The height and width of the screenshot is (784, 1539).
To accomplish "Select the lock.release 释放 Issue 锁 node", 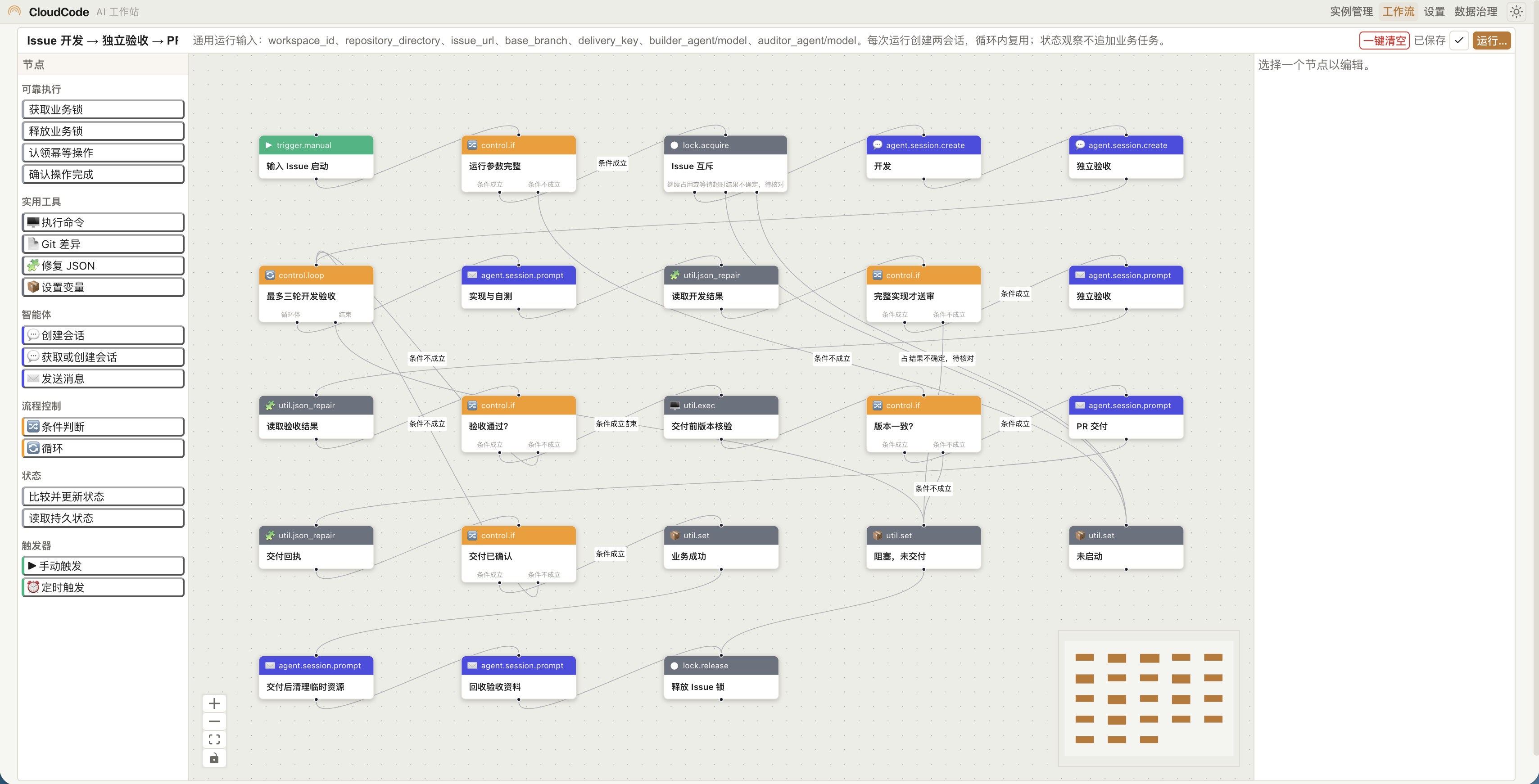I will click(x=721, y=677).
